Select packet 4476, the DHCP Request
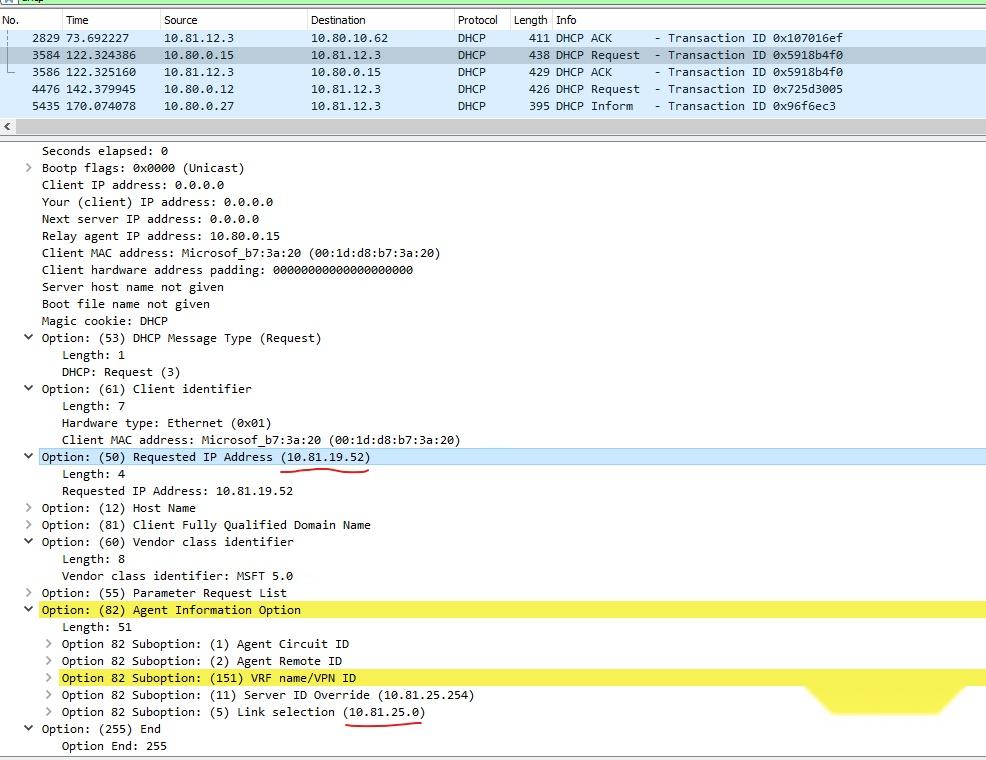Screen dimensions: 986x760 300,88
